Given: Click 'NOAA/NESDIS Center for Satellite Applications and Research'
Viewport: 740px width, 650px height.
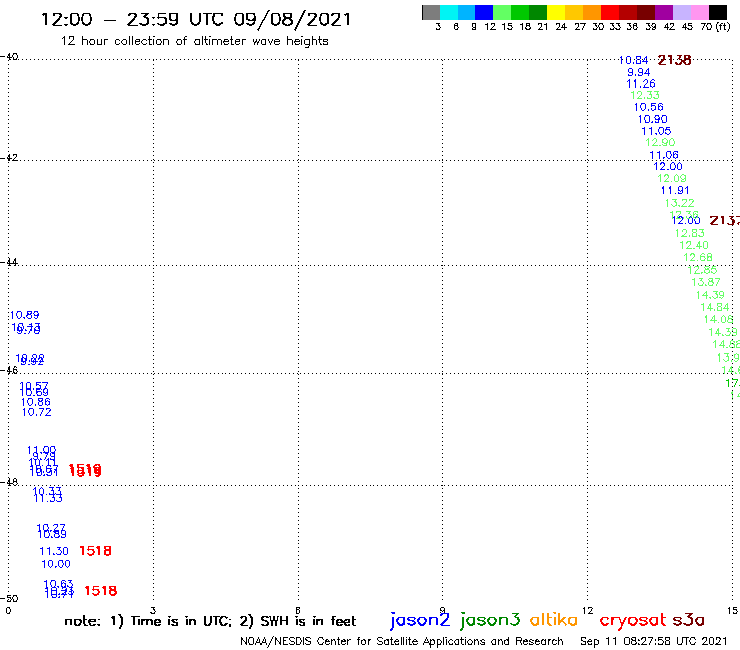Looking at the screenshot, I should [x=402, y=642].
